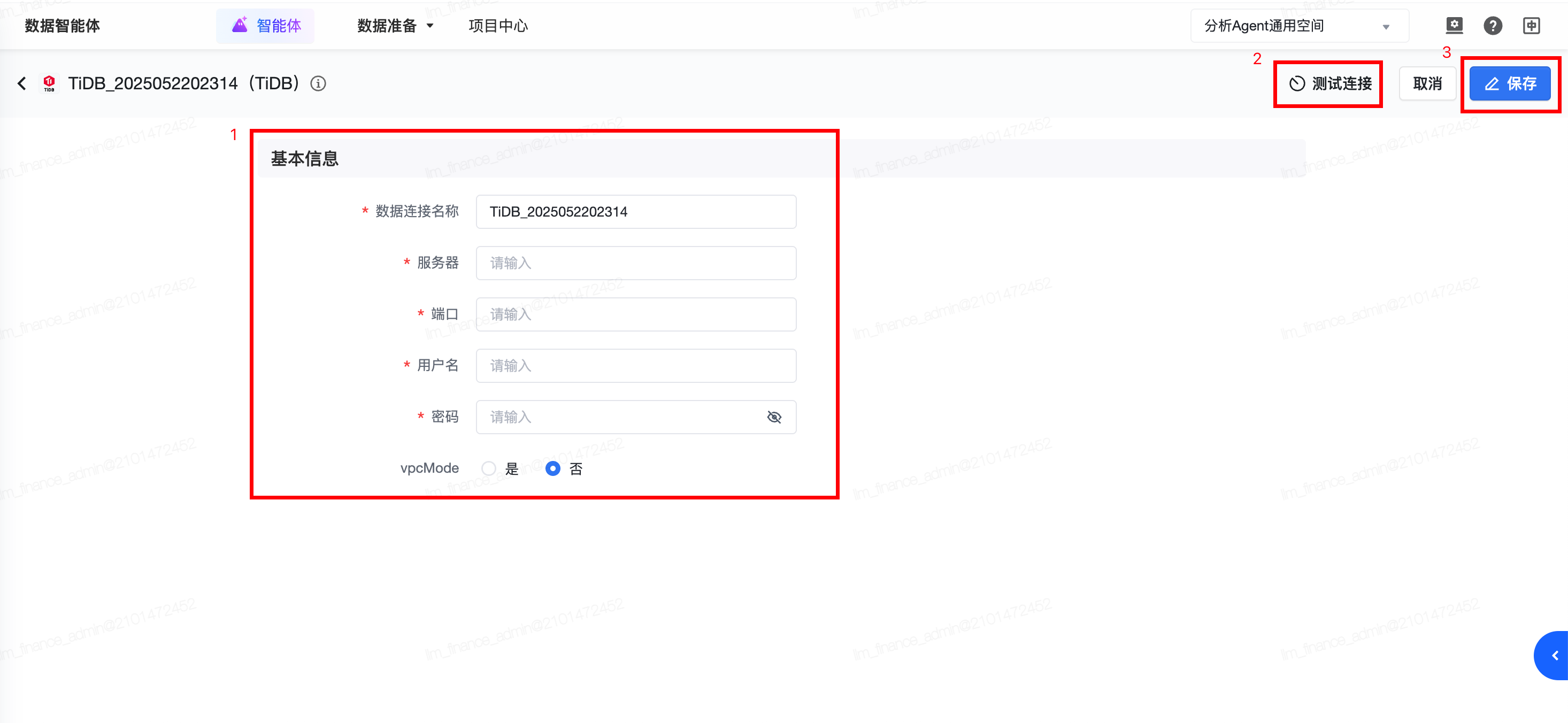The width and height of the screenshot is (1568, 723).
Task: Click the back arrow beside TiDB title
Action: tap(22, 83)
